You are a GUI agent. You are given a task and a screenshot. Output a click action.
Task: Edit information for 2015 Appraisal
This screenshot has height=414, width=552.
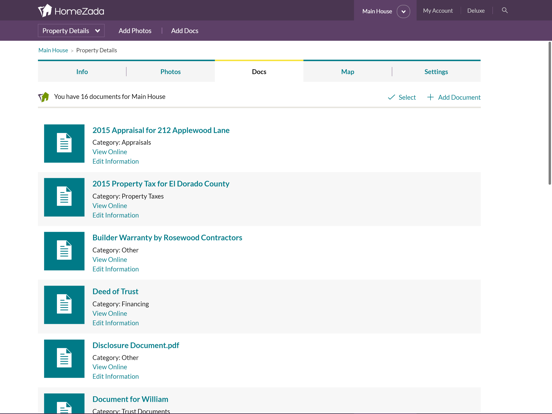click(115, 161)
